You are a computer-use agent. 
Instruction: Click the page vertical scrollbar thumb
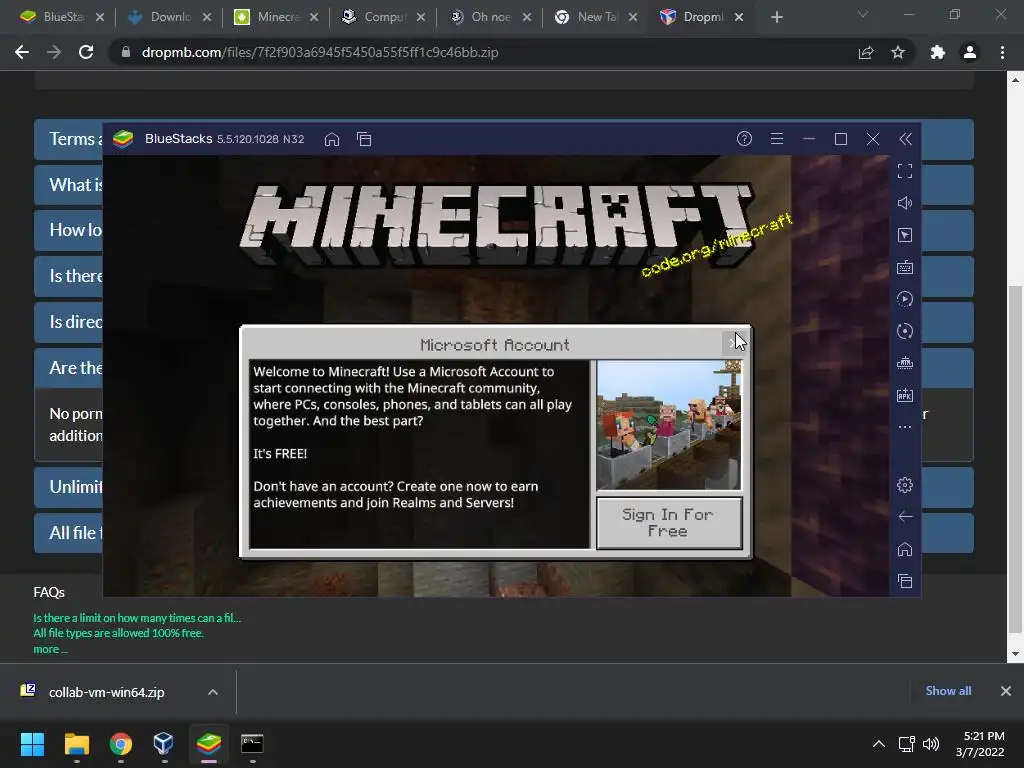[1015, 459]
